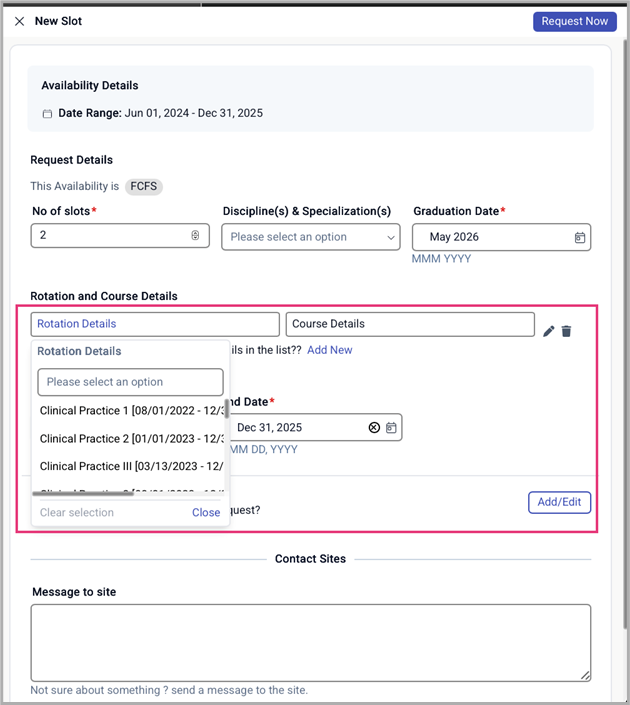Open the end date calendar icon
This screenshot has width=630, height=705.
coord(391,427)
